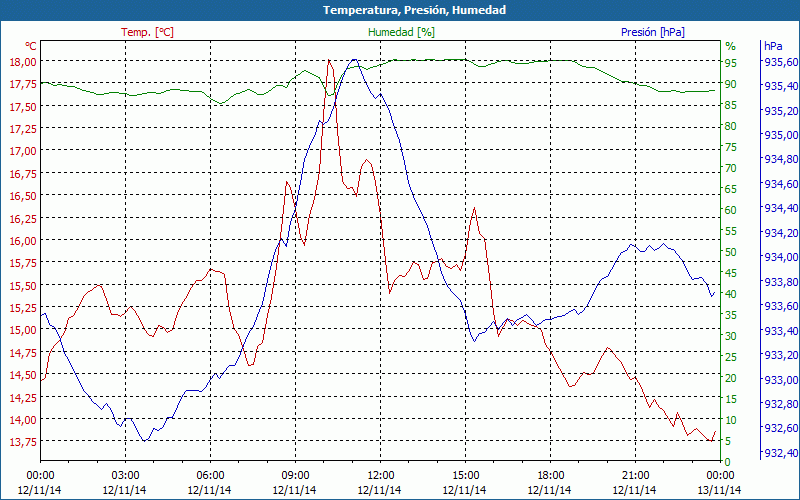The image size is (800, 500).
Task: Click time axis label '12:00'
Action: [x=381, y=476]
